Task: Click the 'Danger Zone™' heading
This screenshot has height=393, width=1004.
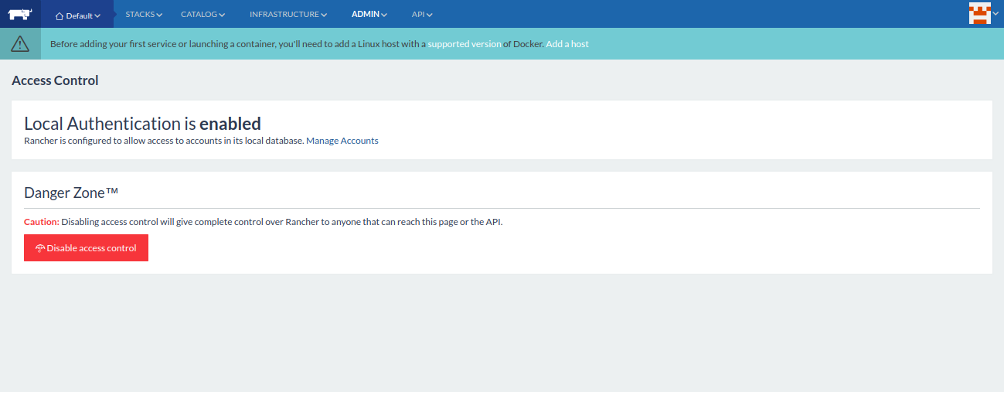Action: click(72, 192)
